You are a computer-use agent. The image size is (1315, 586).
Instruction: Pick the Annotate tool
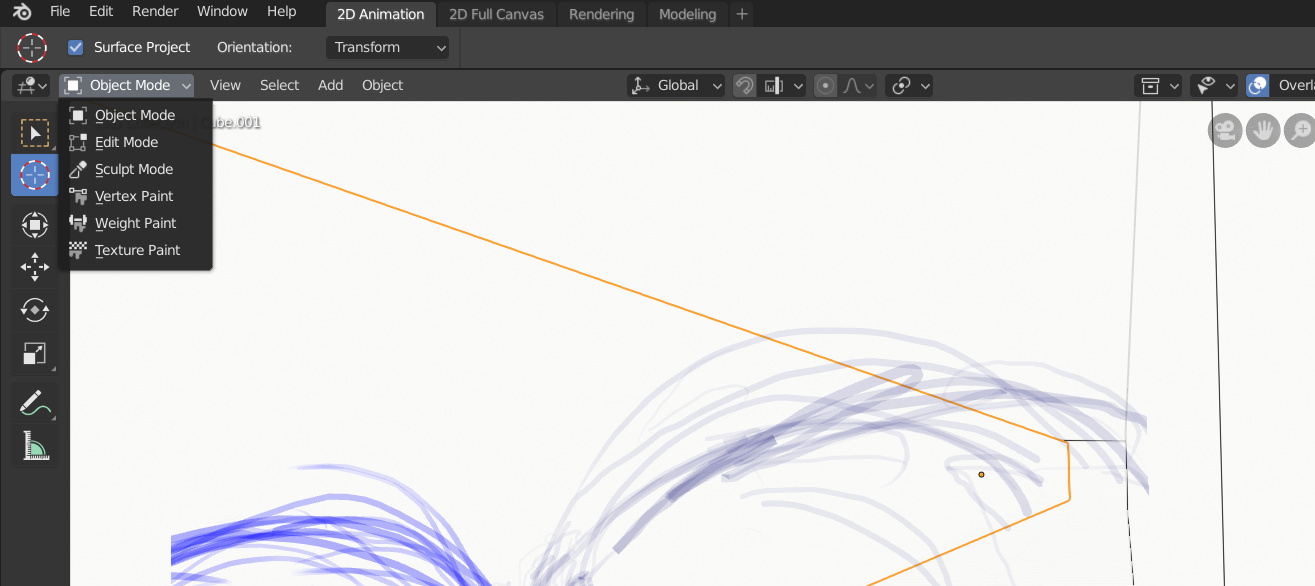34,403
